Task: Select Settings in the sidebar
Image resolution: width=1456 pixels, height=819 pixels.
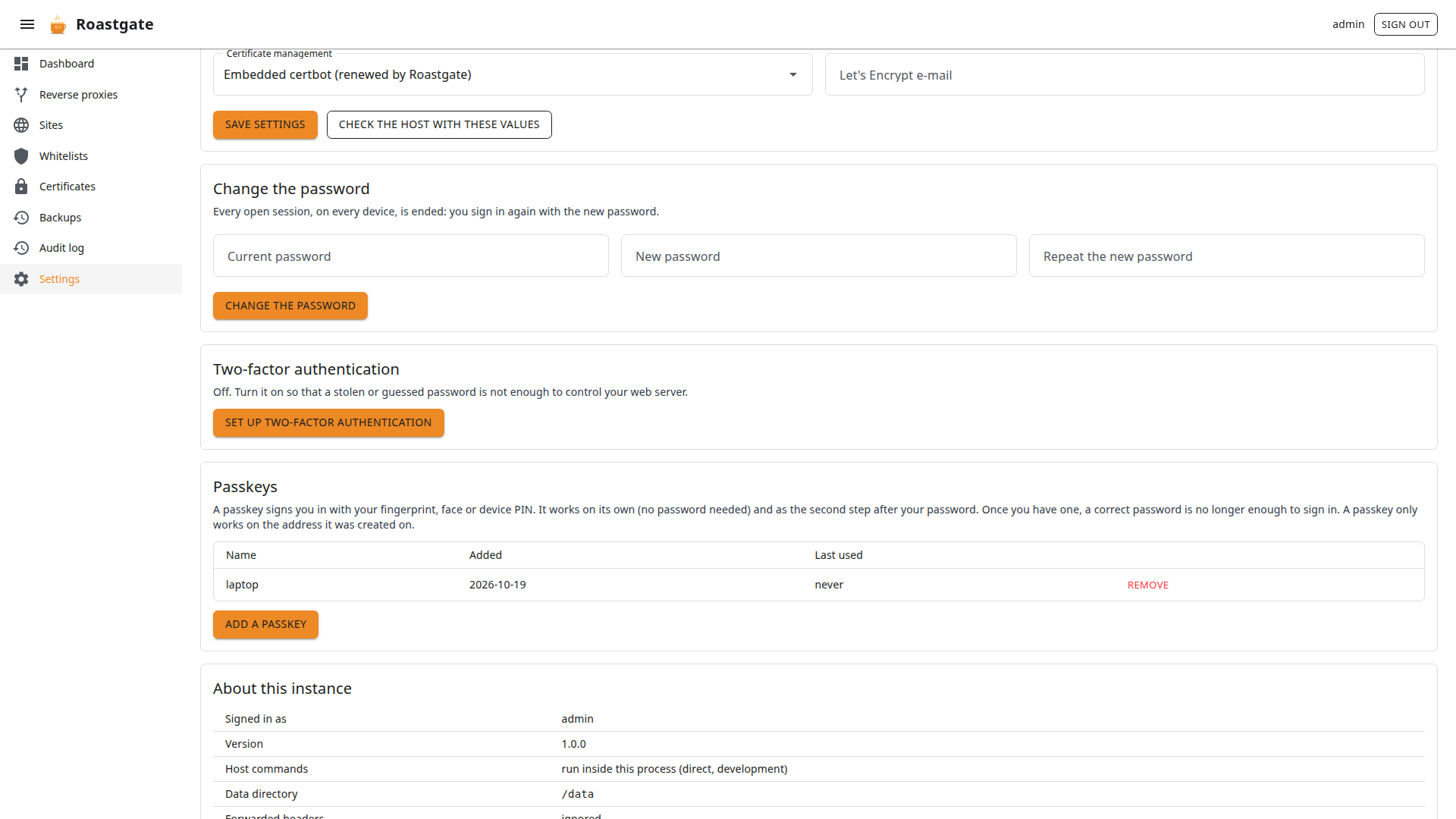Action: pos(91,279)
